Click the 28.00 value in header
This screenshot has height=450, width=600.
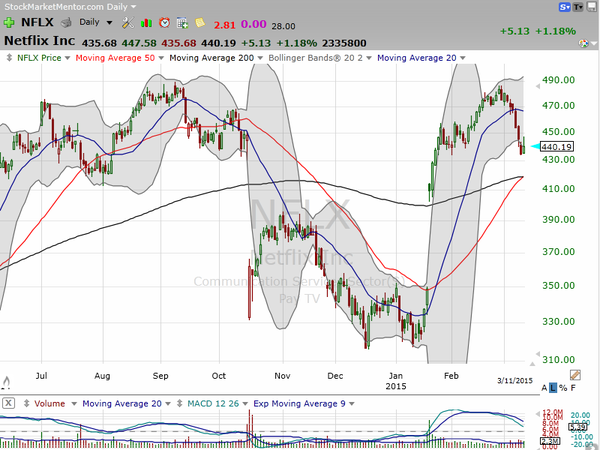click(283, 26)
